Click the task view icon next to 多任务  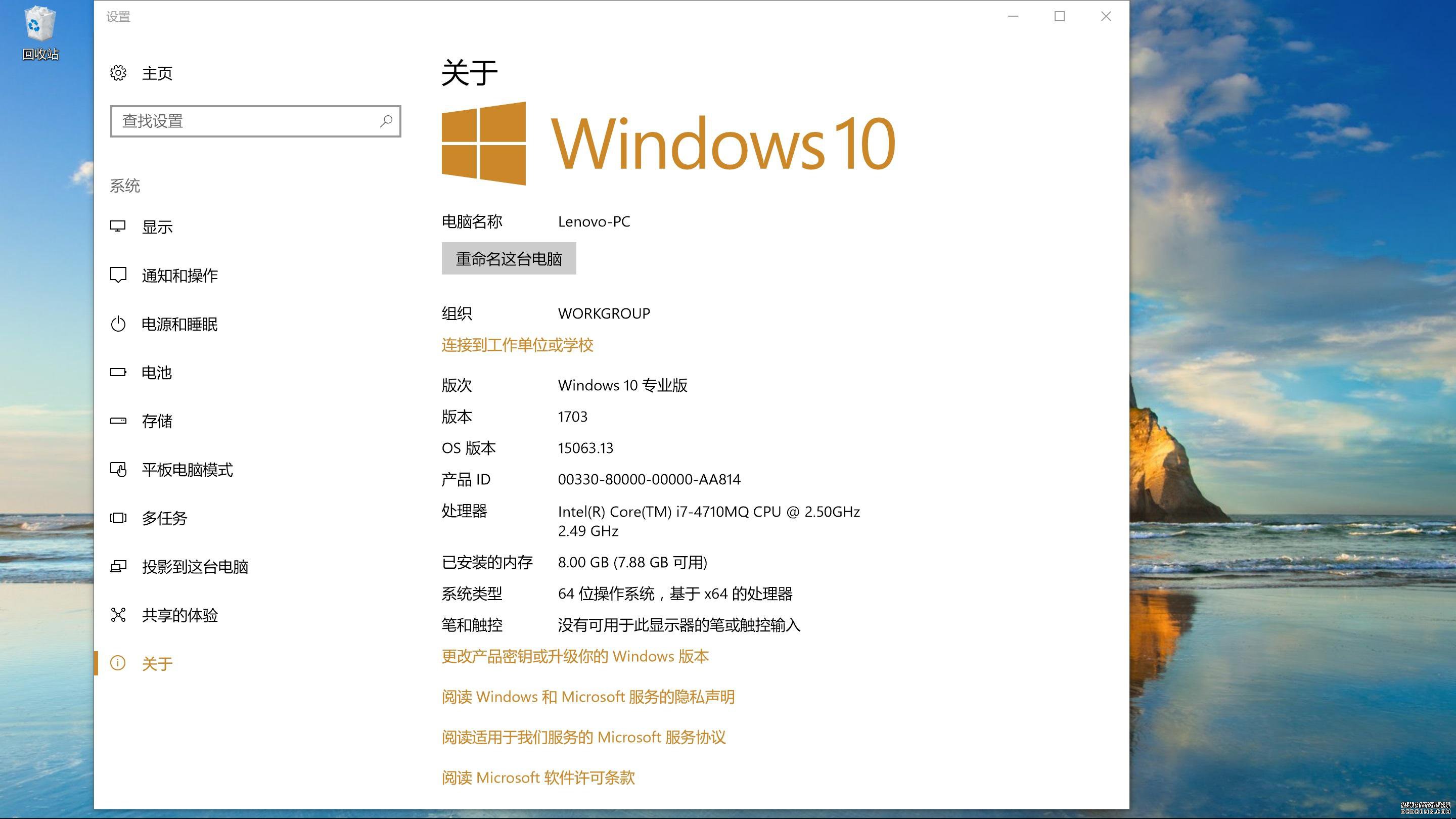pos(118,518)
